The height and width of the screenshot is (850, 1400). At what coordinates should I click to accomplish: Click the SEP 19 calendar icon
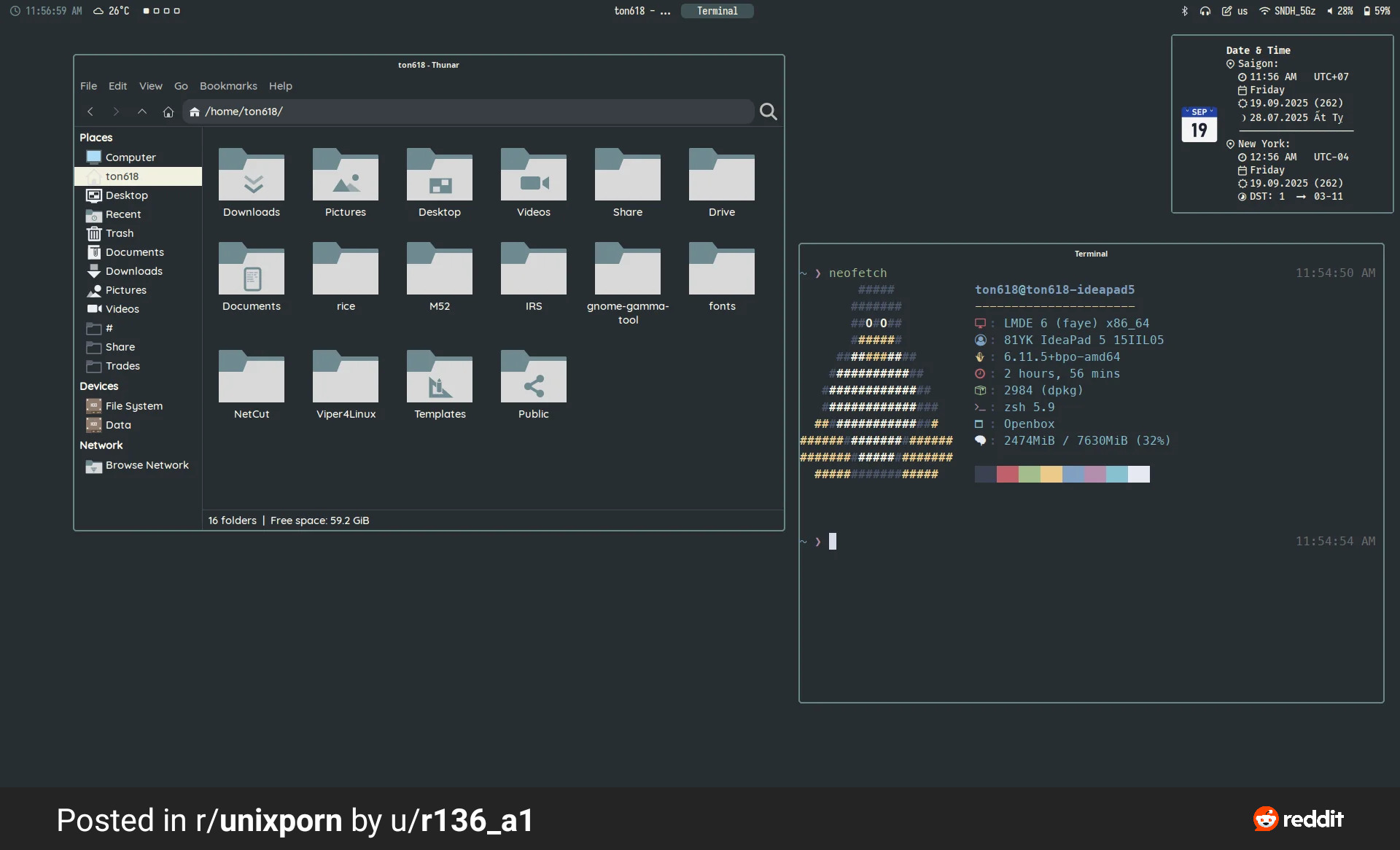(1199, 125)
